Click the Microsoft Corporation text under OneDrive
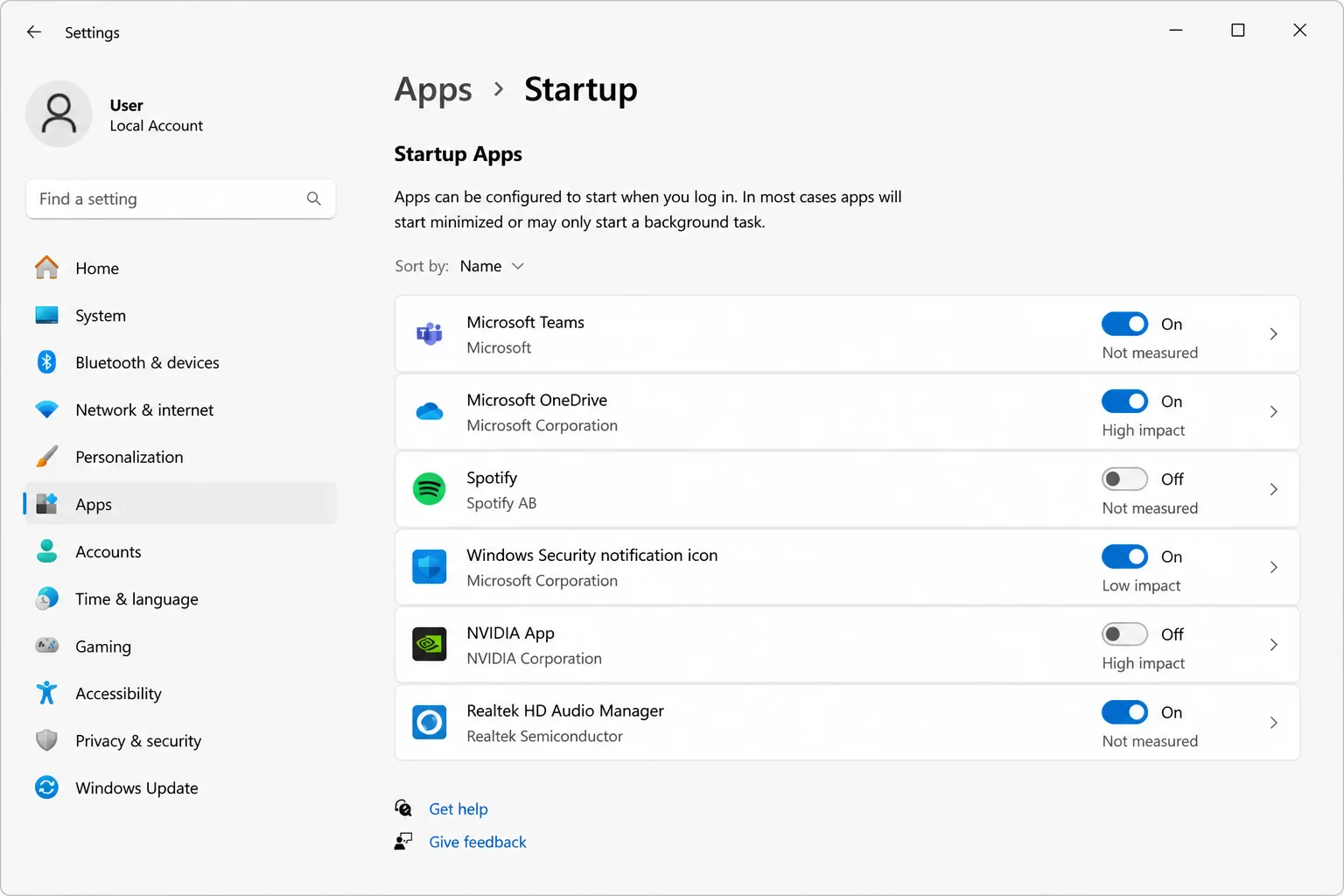 pyautogui.click(x=542, y=425)
